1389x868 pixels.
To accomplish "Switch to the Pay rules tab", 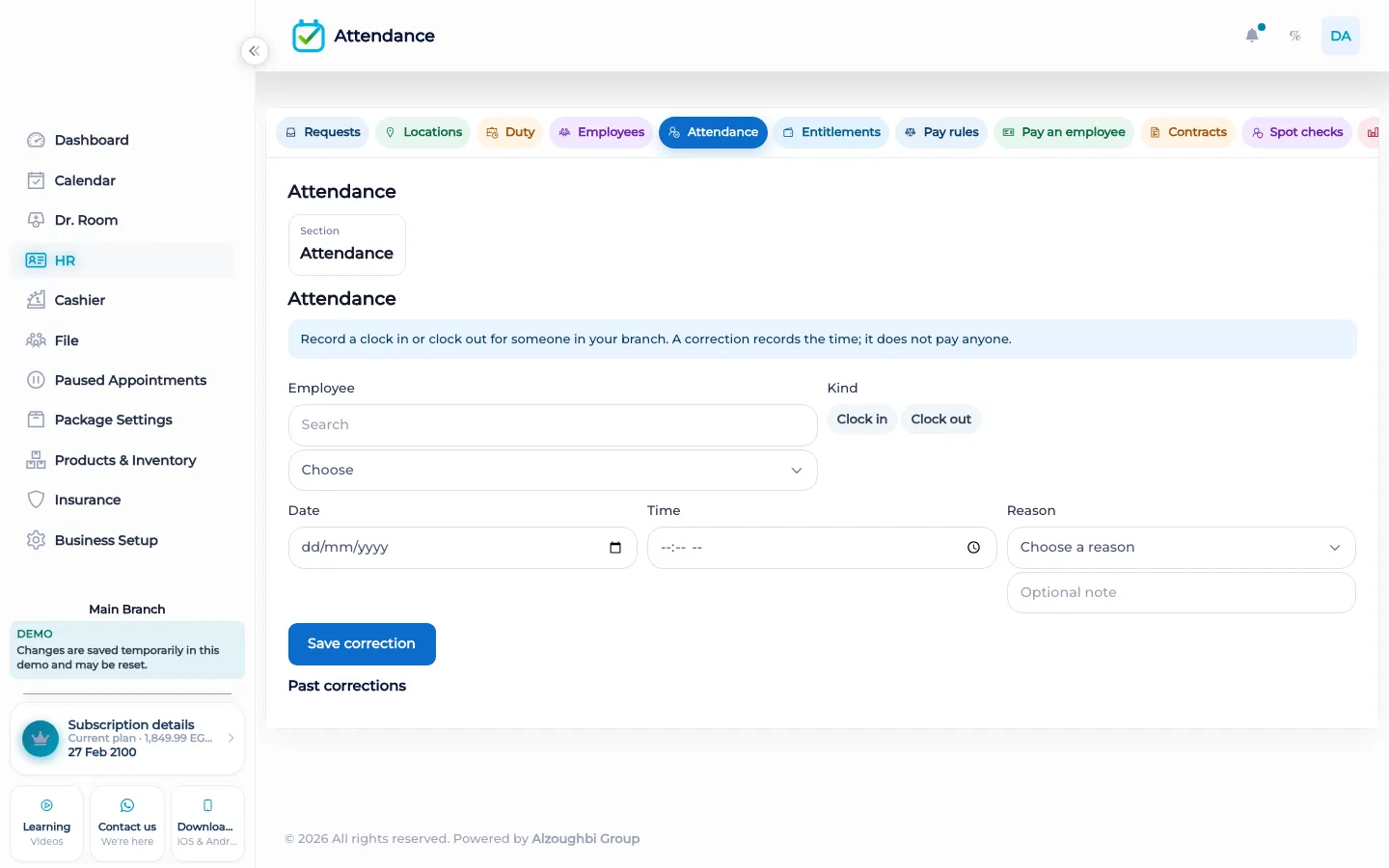I will tap(941, 132).
